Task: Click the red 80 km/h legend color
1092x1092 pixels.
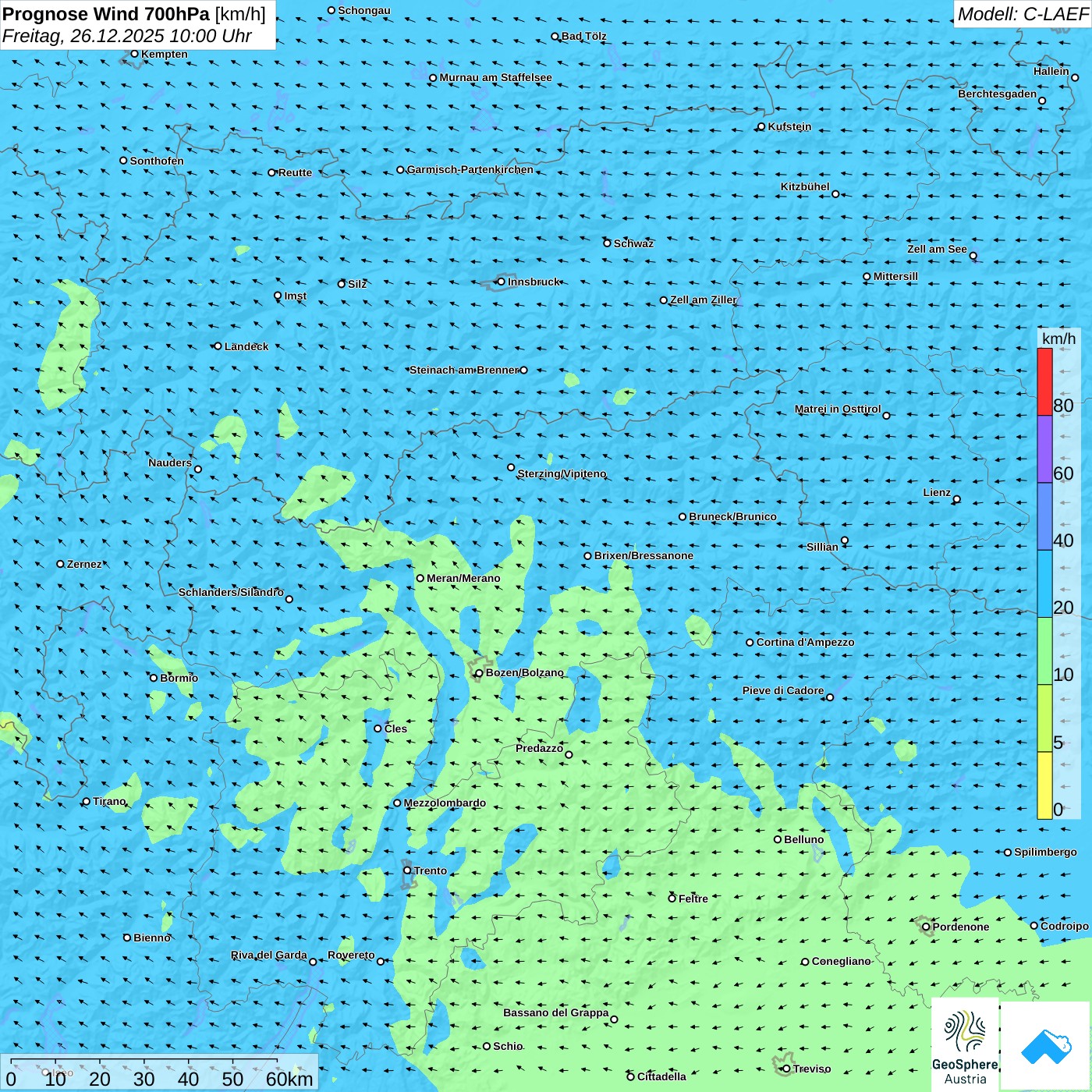Action: [1044, 381]
